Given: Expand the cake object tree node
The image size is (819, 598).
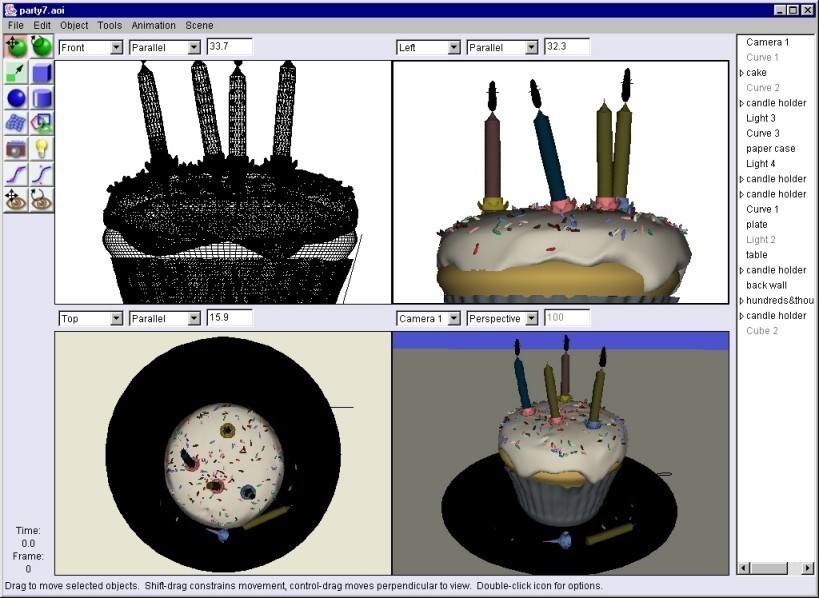Looking at the screenshot, I should coord(742,73).
